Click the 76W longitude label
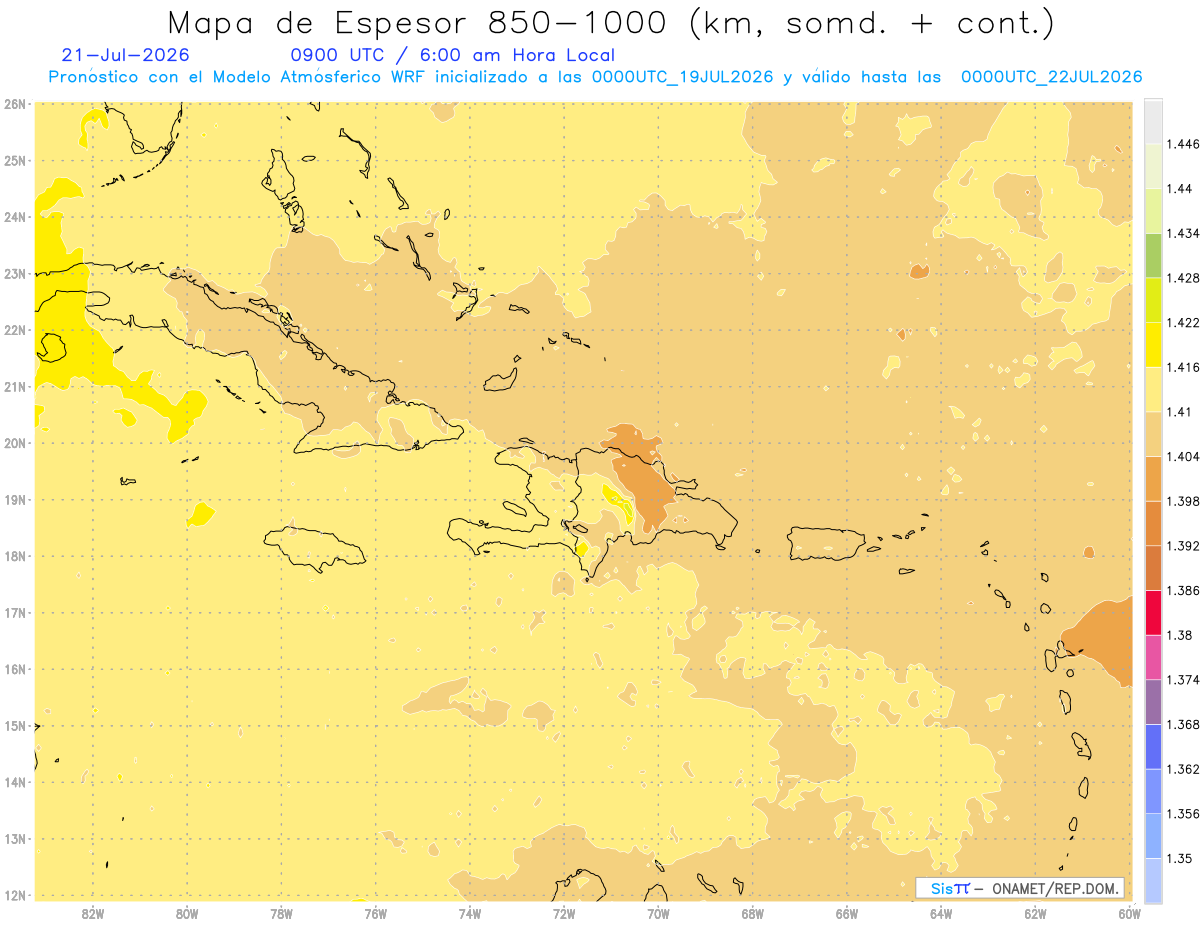Viewport: 1200px width, 927px height. point(375,913)
